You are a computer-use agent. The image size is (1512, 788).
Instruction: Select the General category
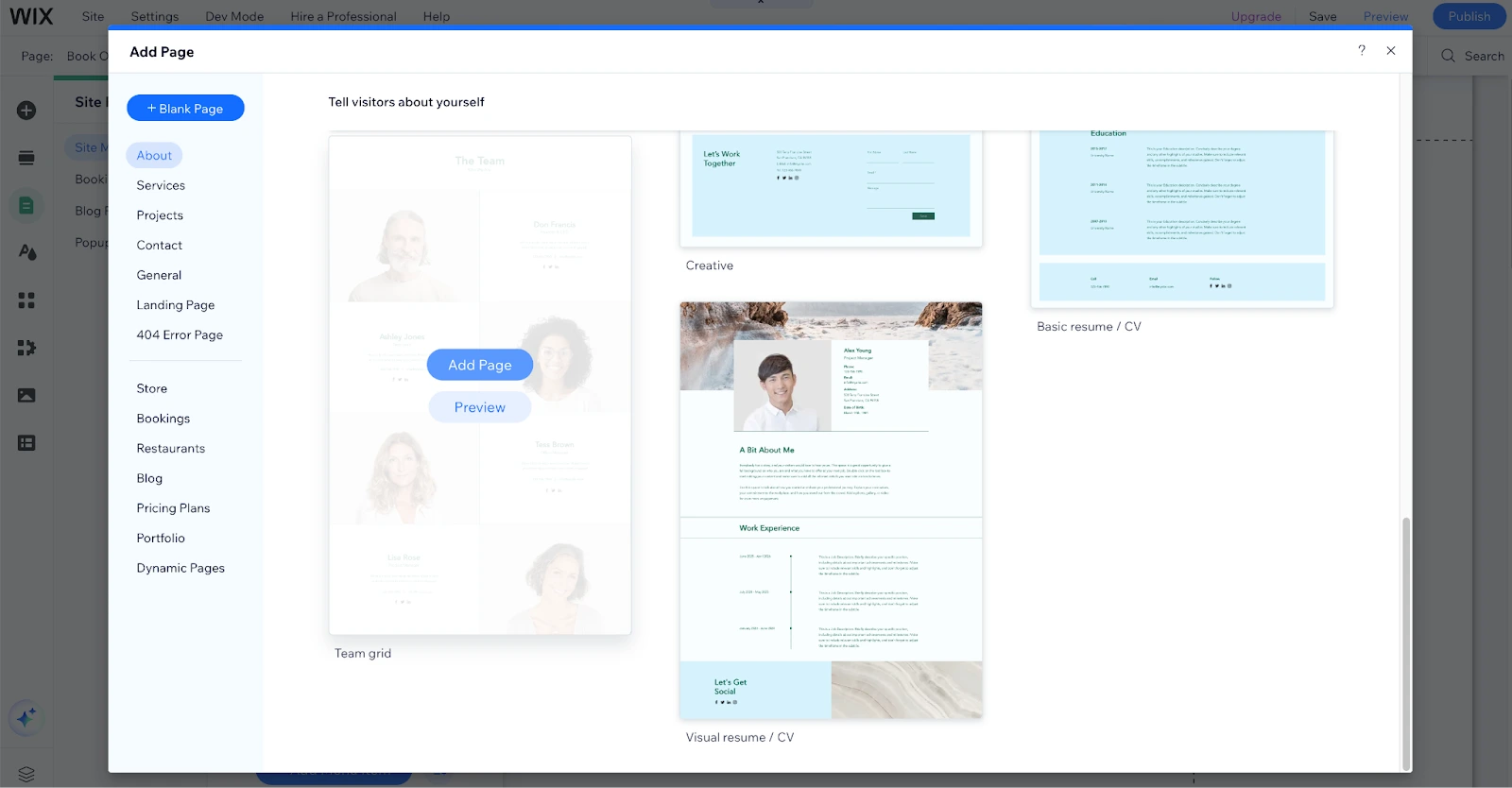coord(159,275)
